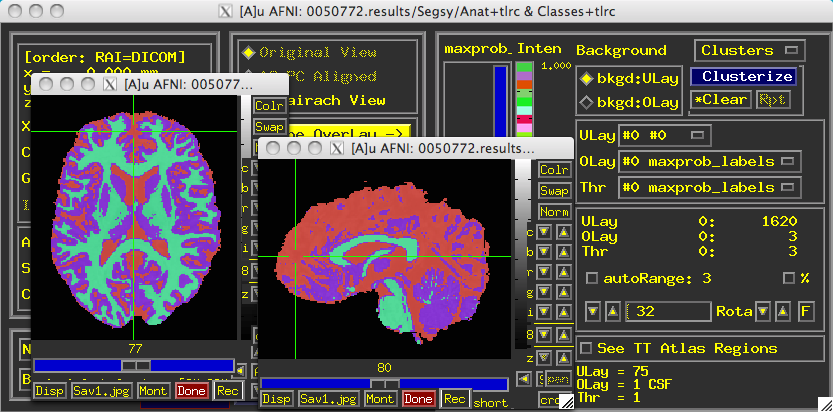The height and width of the screenshot is (412, 833).
Task: Click Rec in the axial viewer
Action: tap(228, 391)
